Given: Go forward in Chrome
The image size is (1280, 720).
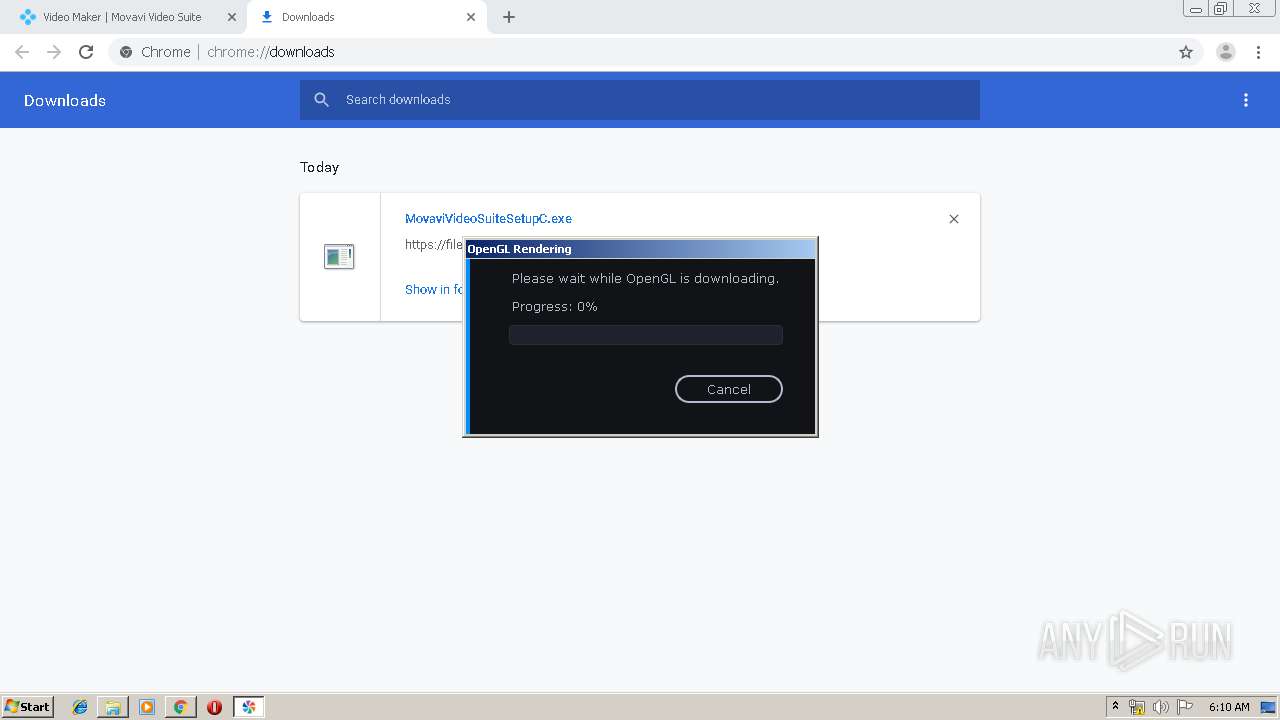Looking at the screenshot, I should [x=54, y=52].
